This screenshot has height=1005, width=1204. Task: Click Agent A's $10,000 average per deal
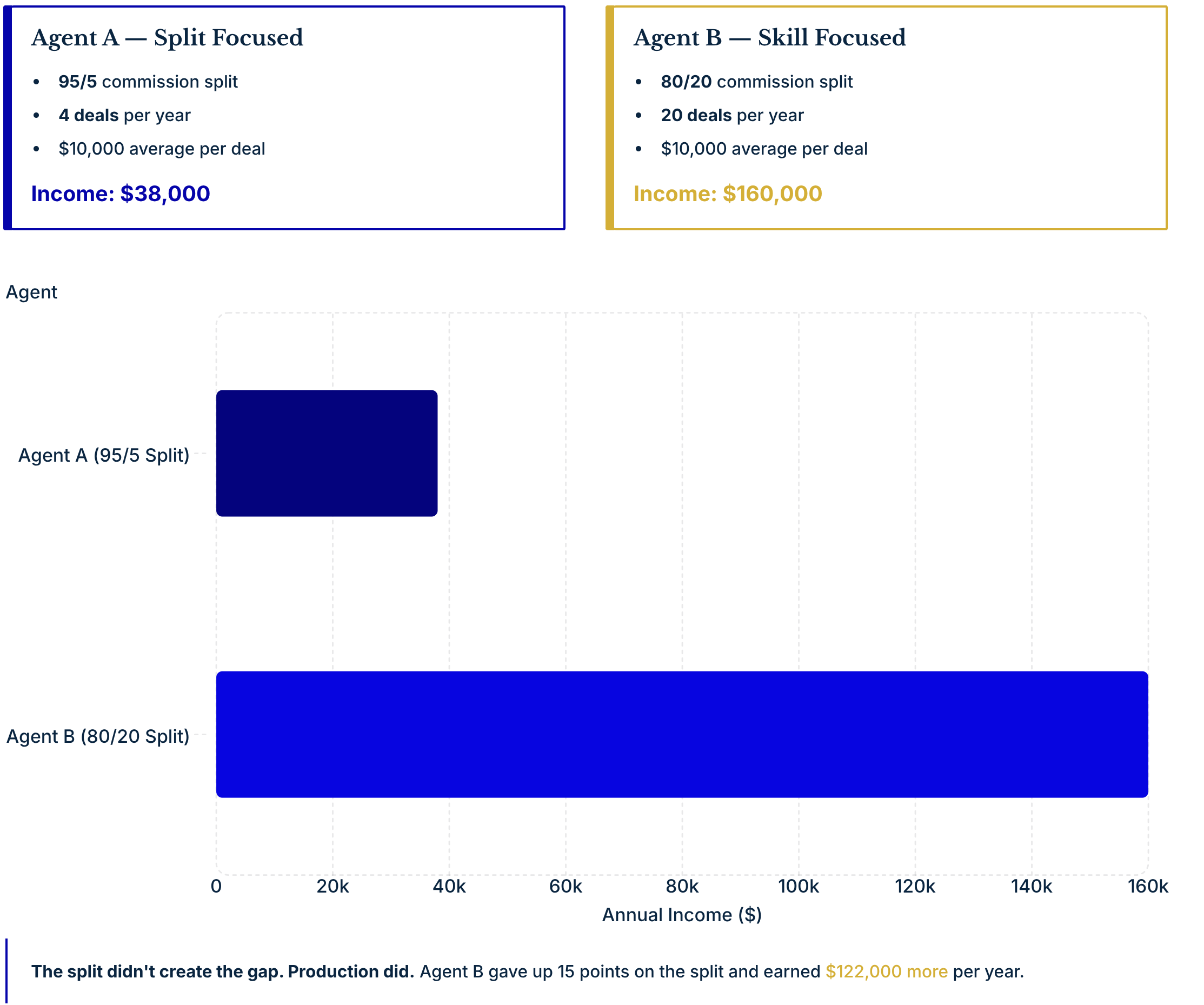pyautogui.click(x=162, y=149)
